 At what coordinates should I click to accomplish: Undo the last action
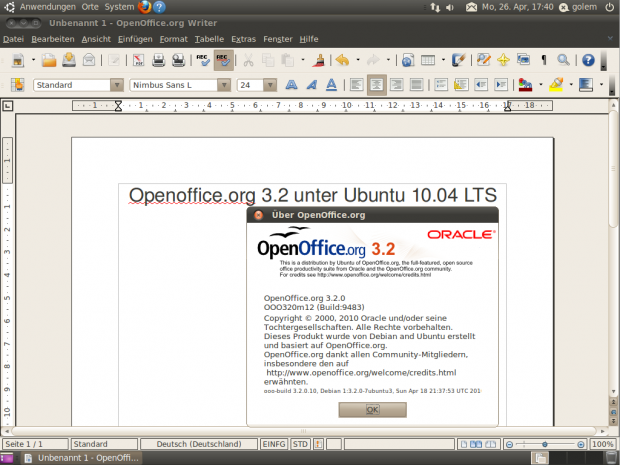coord(342,60)
